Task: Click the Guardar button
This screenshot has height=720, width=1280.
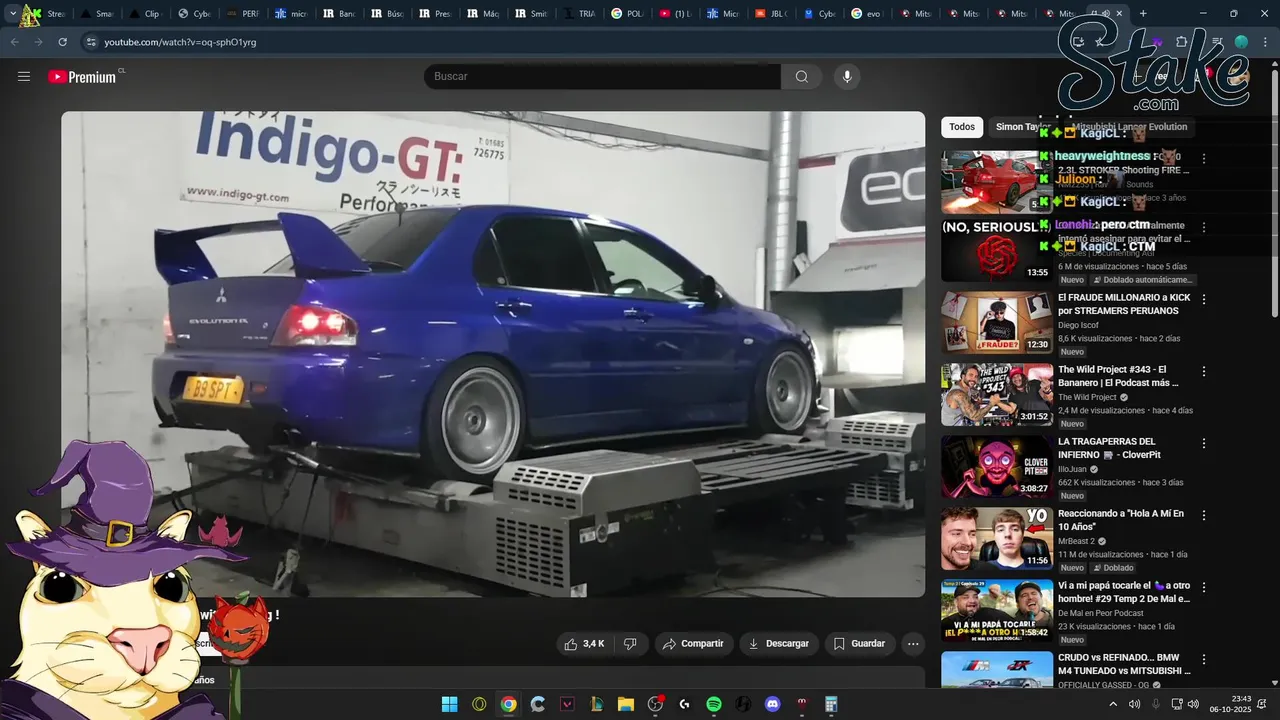Action: click(860, 644)
